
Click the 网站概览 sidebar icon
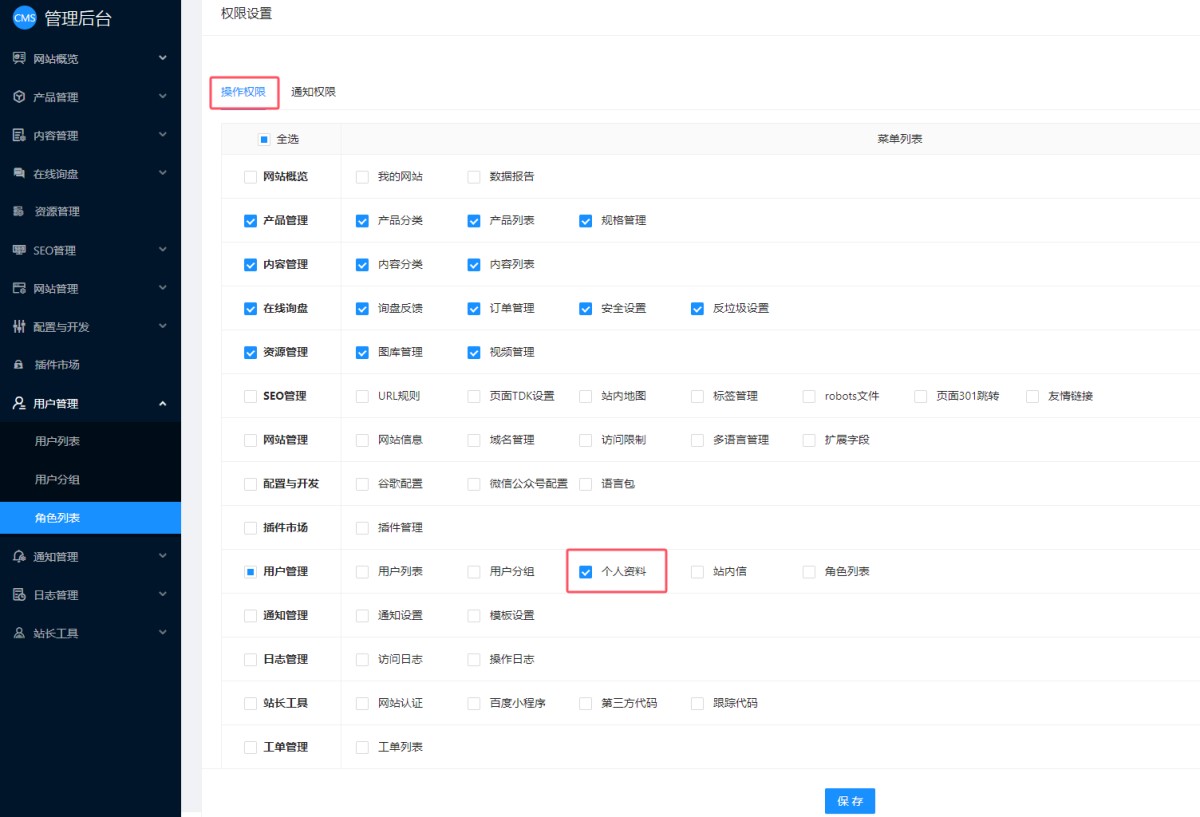[x=19, y=59]
